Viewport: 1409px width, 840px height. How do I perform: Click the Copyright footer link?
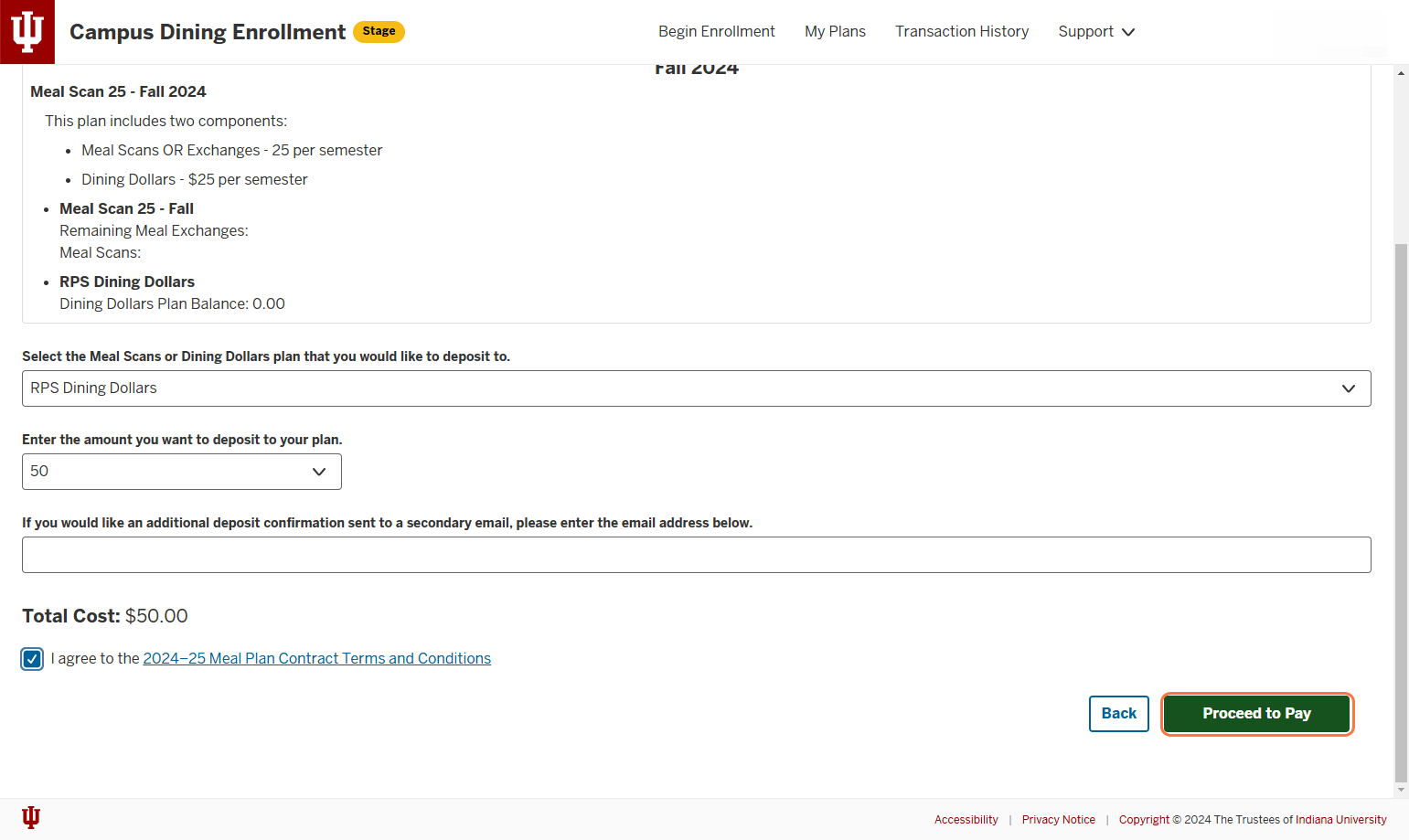pos(1144,820)
